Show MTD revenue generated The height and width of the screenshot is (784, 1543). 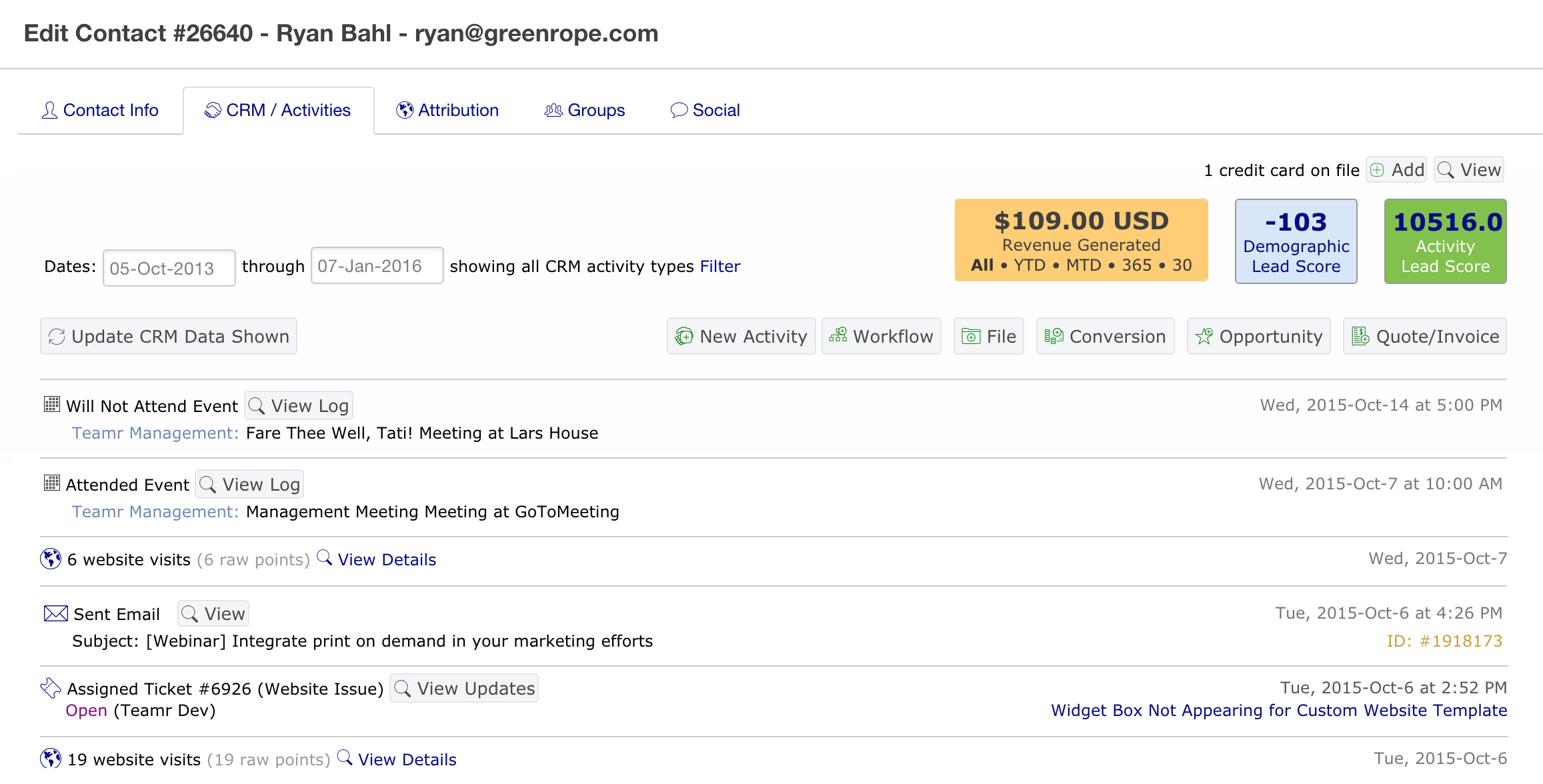[1084, 265]
